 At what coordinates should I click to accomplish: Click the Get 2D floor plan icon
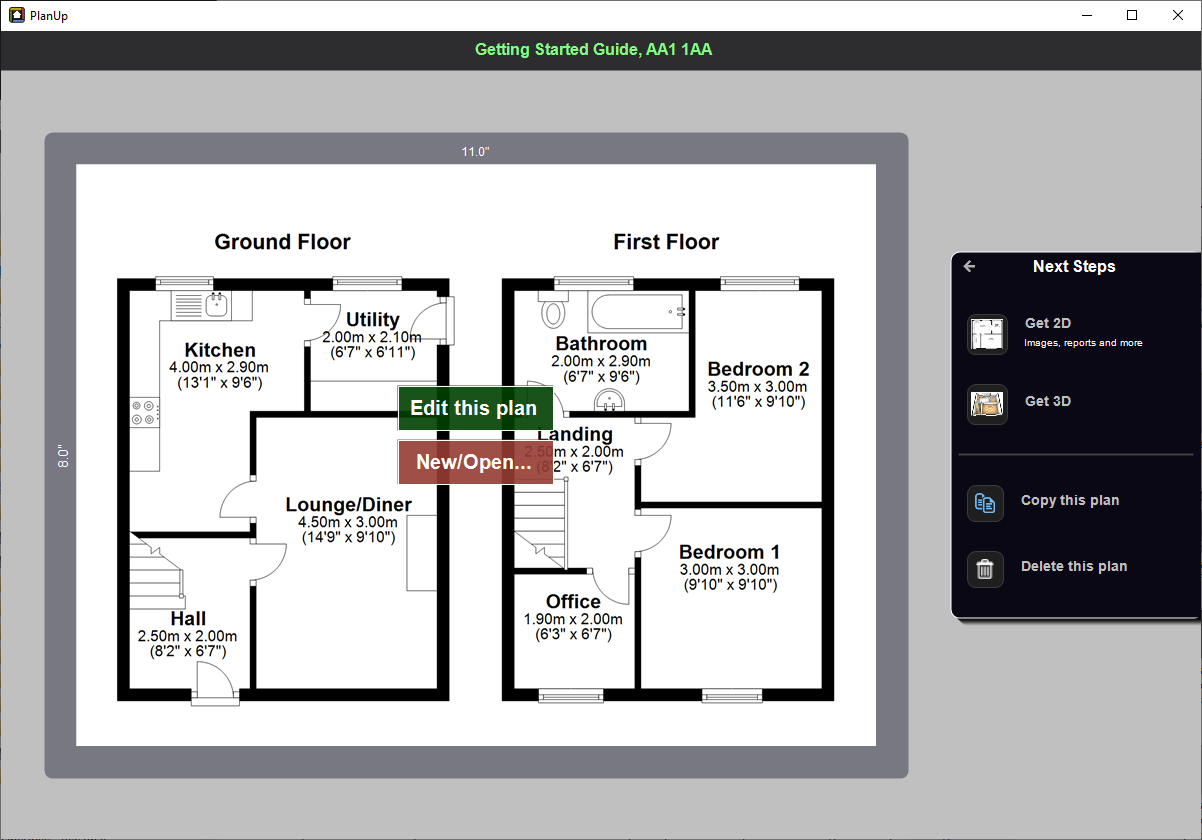click(987, 334)
